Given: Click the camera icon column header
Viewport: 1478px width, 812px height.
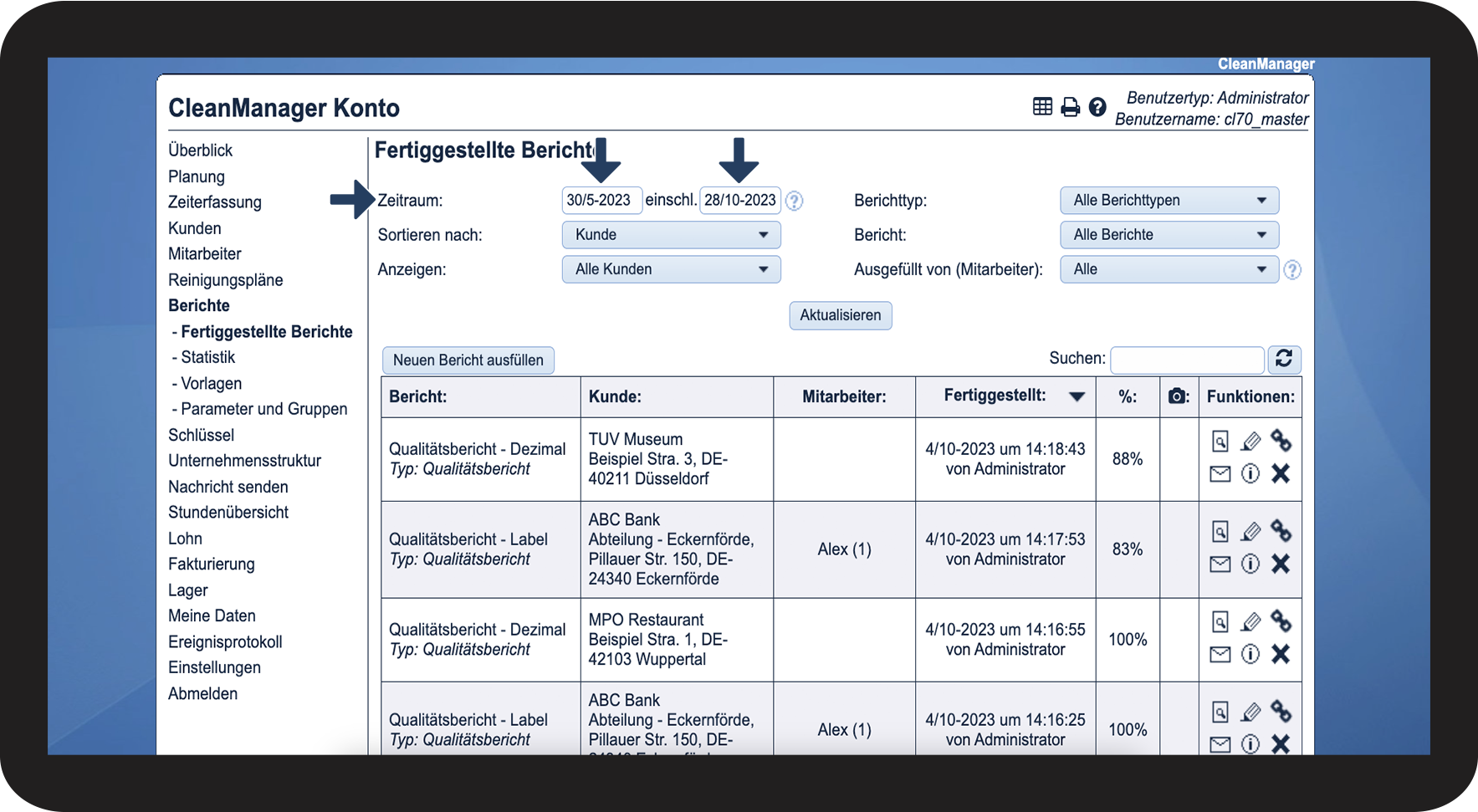Looking at the screenshot, I should tap(1178, 396).
